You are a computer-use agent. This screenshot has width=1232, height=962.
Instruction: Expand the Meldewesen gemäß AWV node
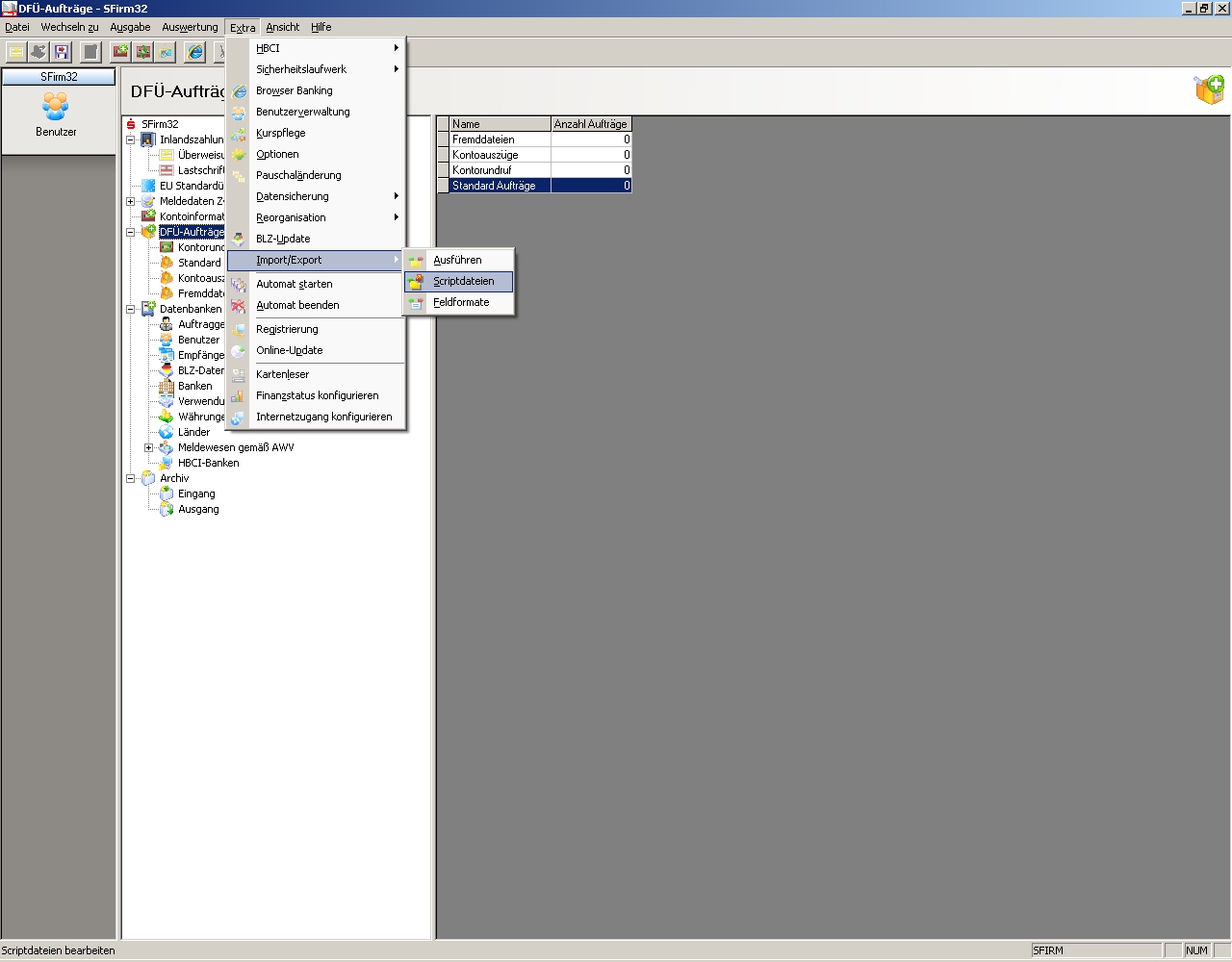pyautogui.click(x=149, y=447)
